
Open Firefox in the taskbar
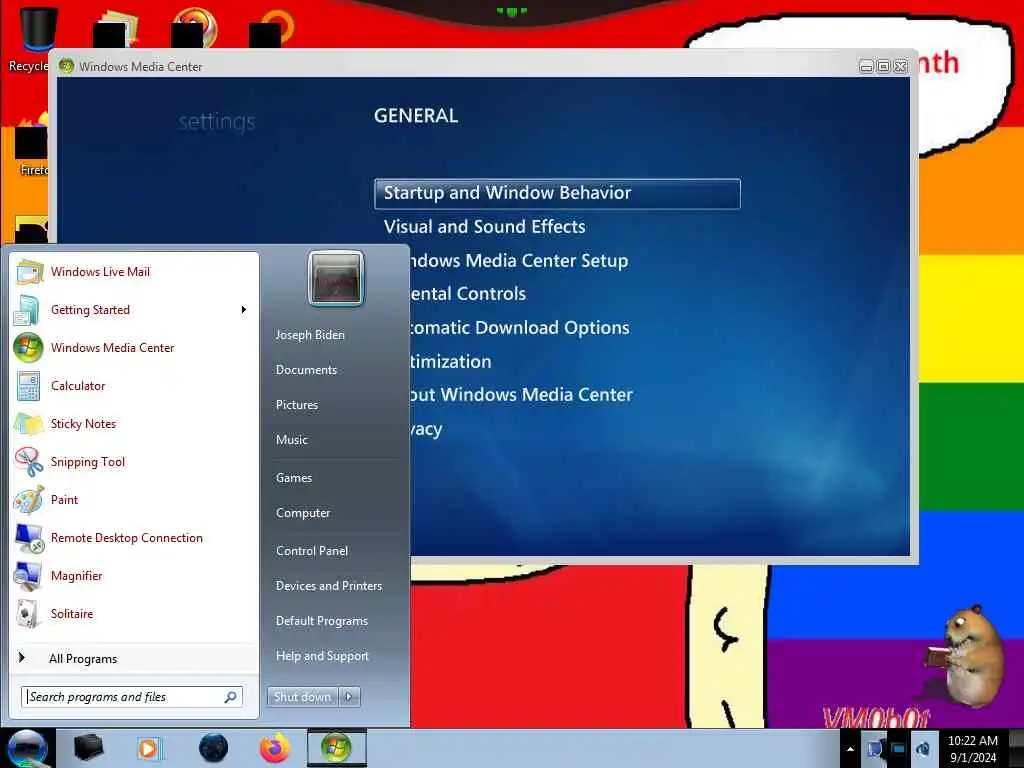pos(275,748)
